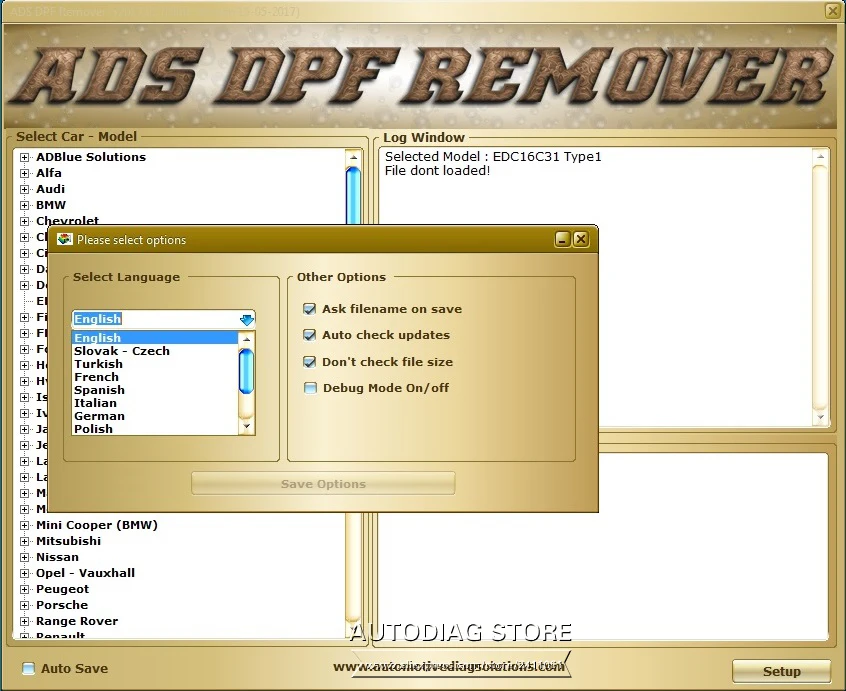Click the Setup button

781,672
